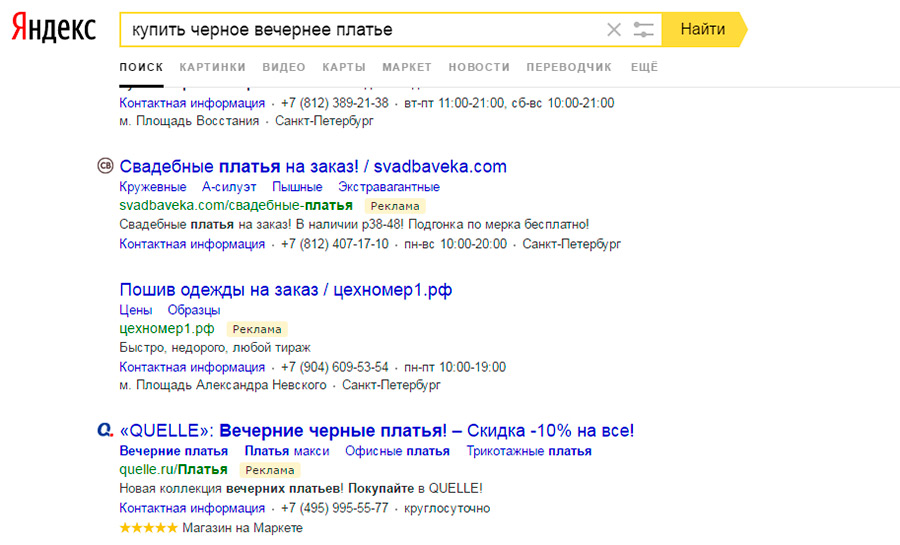Click the Реклама label beside цехномер1.рф
Screen dimensions: 900x545
257,329
